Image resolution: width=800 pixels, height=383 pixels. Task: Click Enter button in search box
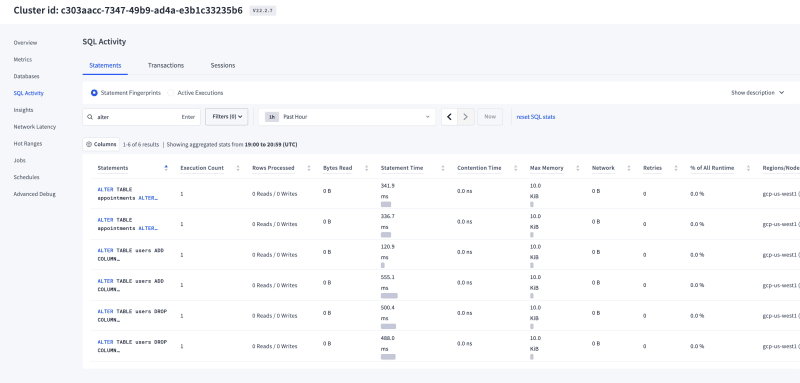coord(188,117)
